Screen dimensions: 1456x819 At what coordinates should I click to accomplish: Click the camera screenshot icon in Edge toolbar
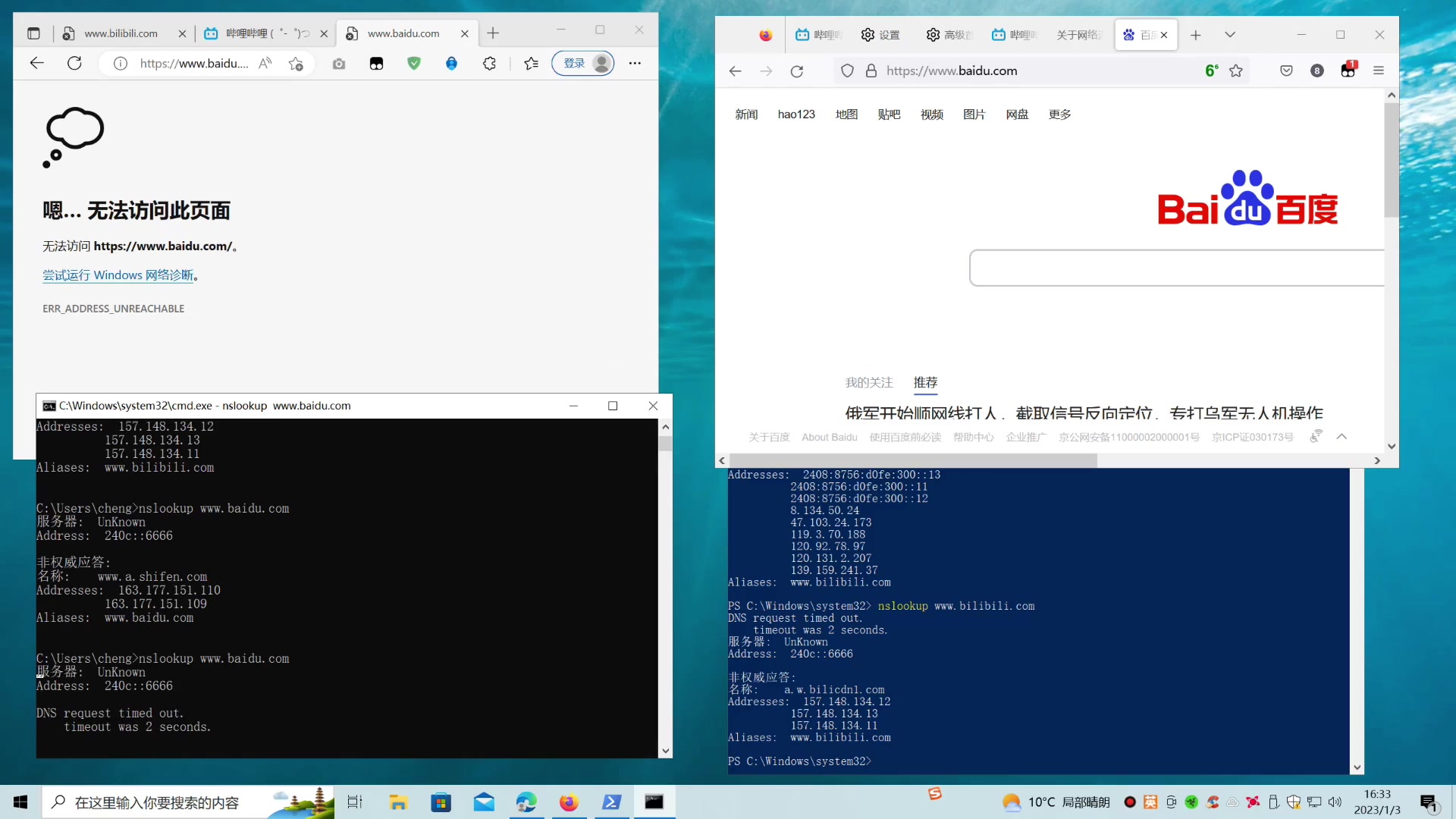pyautogui.click(x=339, y=64)
